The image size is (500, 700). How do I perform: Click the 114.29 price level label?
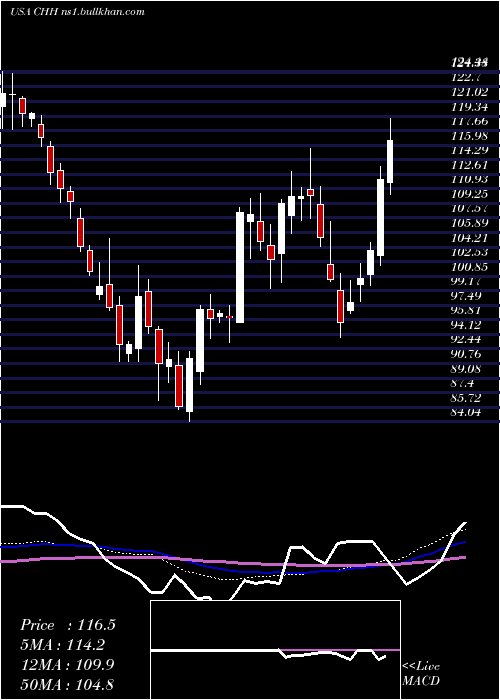coord(470,150)
